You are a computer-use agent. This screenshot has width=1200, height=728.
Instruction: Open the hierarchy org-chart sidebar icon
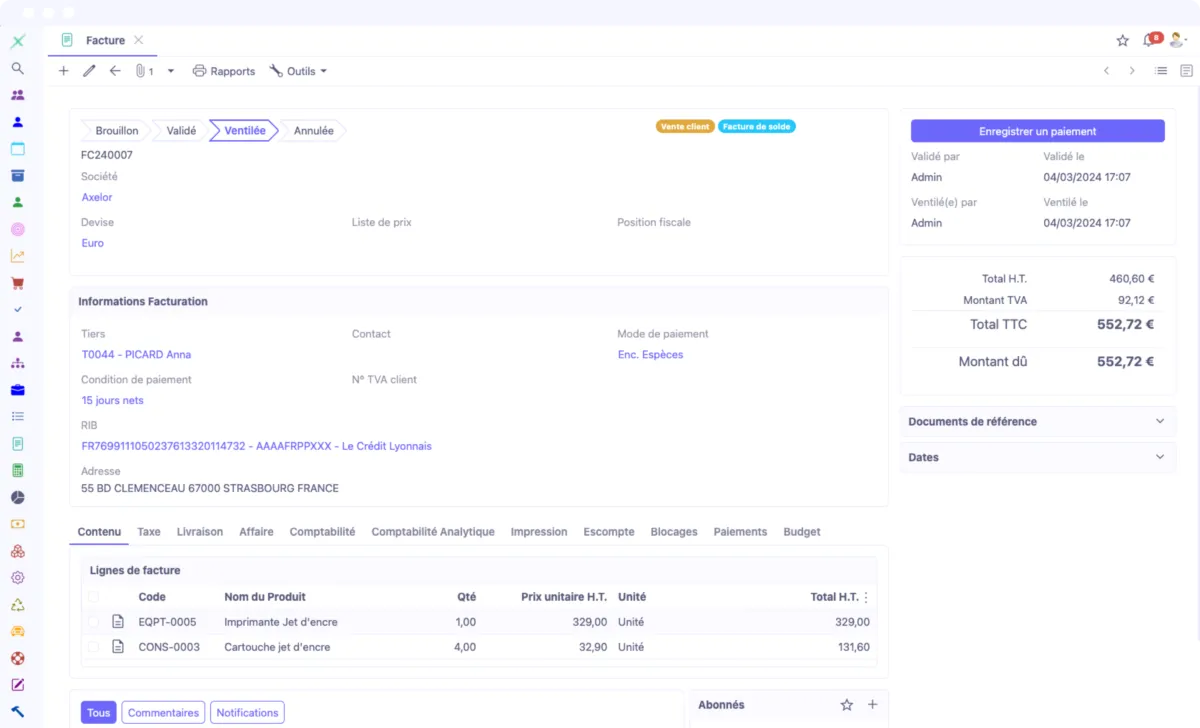pyautogui.click(x=17, y=363)
